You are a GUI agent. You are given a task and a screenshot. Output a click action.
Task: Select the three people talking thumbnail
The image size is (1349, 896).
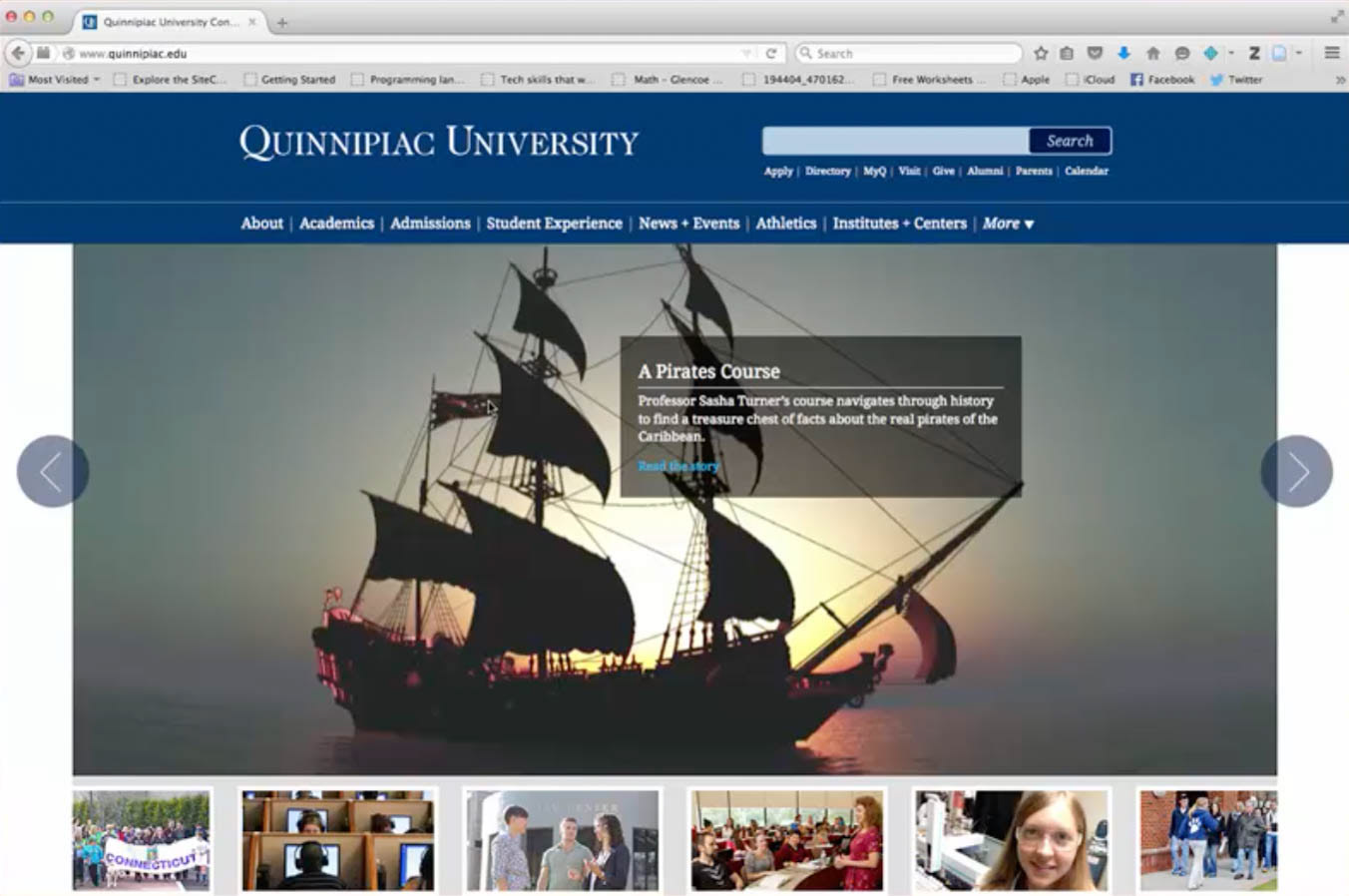(563, 840)
